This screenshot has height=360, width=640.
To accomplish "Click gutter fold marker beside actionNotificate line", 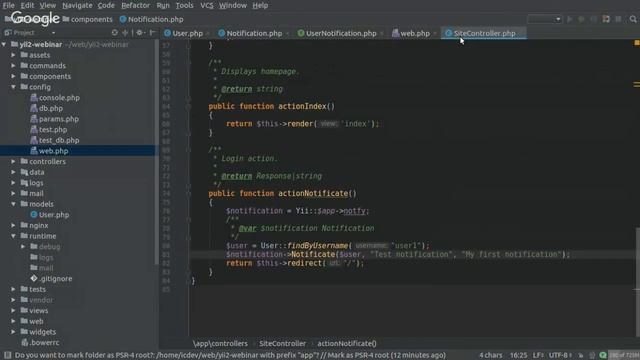I will pos(188,194).
